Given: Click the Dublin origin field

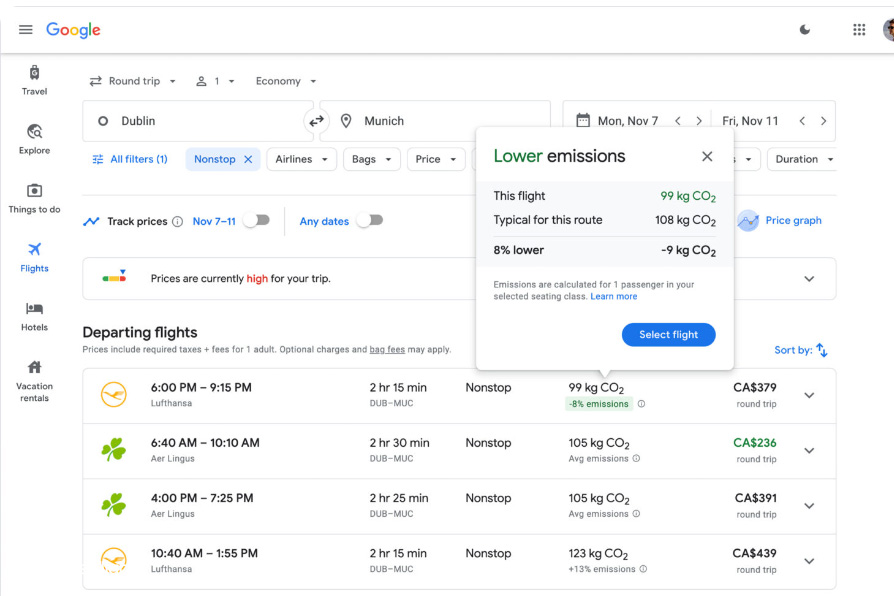Looking at the screenshot, I should [x=197, y=121].
